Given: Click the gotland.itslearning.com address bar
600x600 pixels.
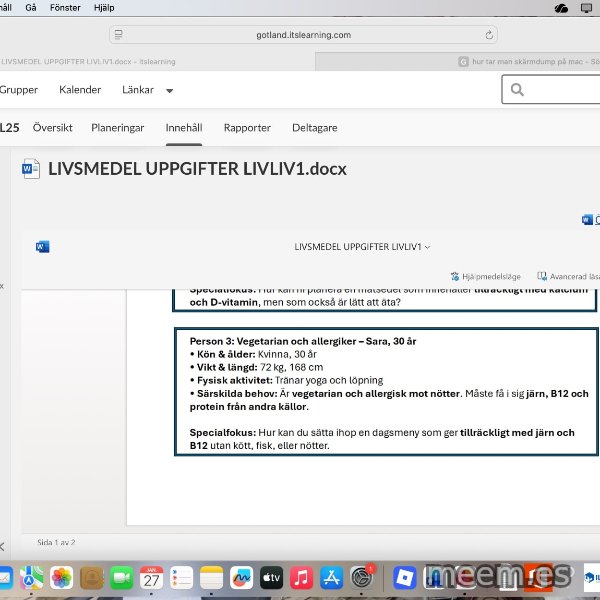Looking at the screenshot, I should pyautogui.click(x=303, y=35).
